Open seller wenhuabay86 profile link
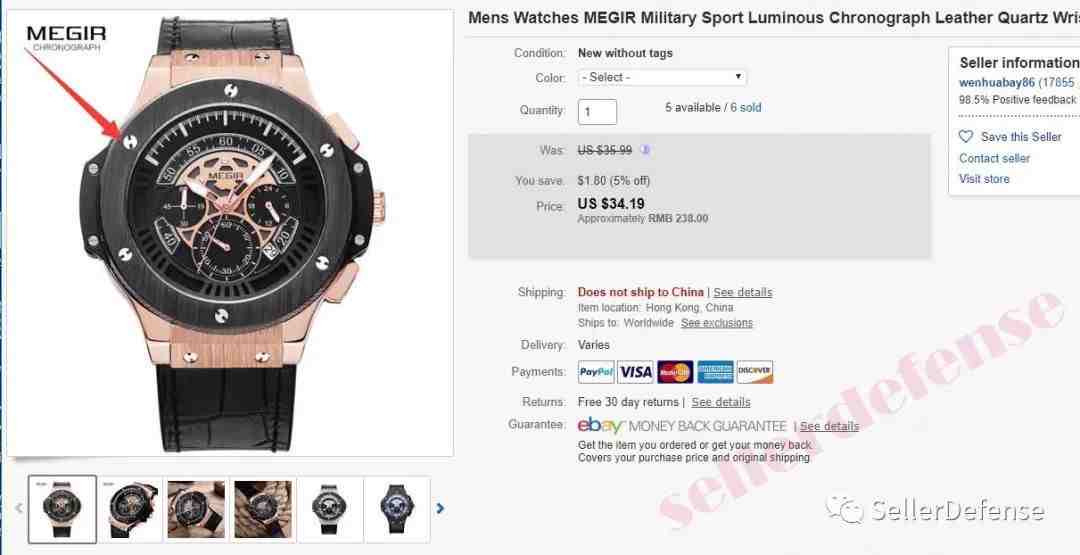 pyautogui.click(x=997, y=82)
